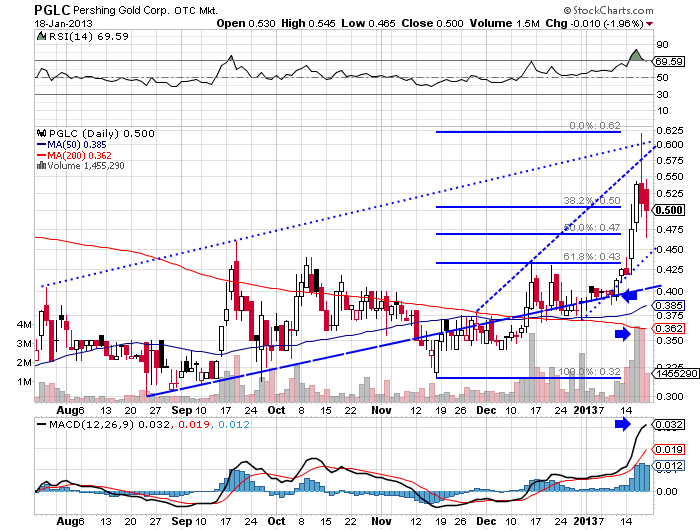Screen dimensions: 700x530
Task: Click the 50.0%: 0.47 Fibonacci label
Action: pyautogui.click(x=592, y=227)
